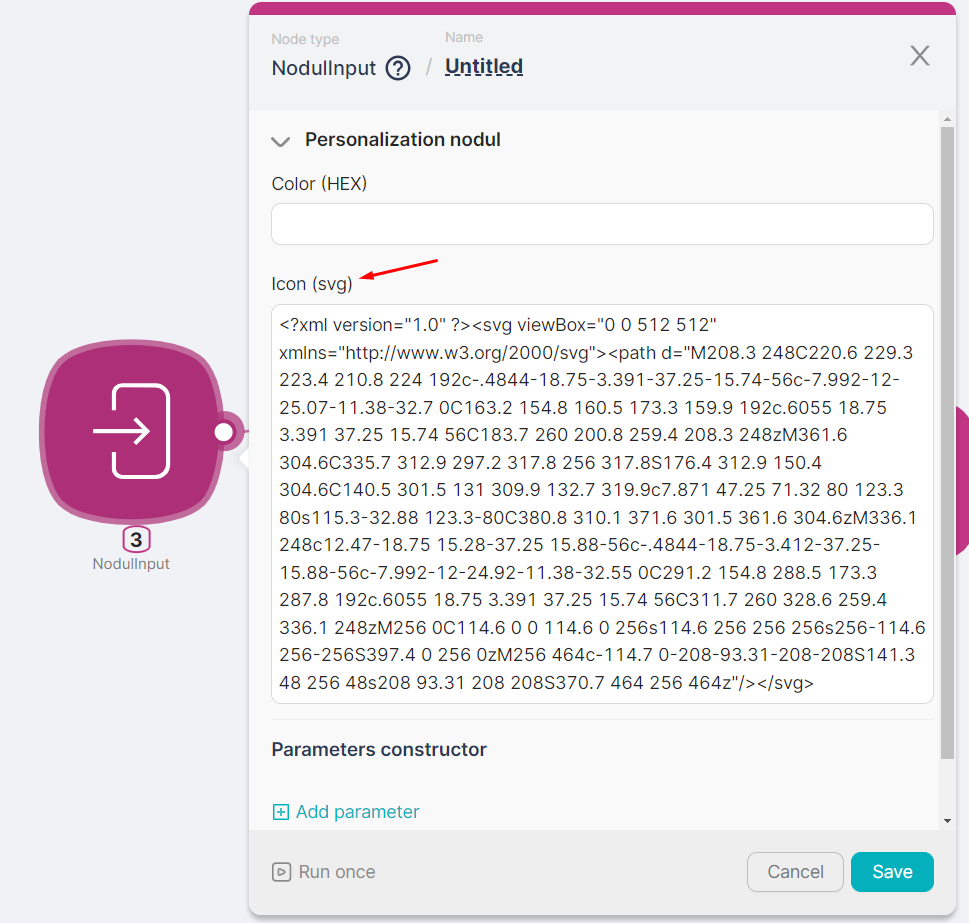This screenshot has width=969, height=923.
Task: Click the plus icon beside Add parameter
Action: (281, 812)
